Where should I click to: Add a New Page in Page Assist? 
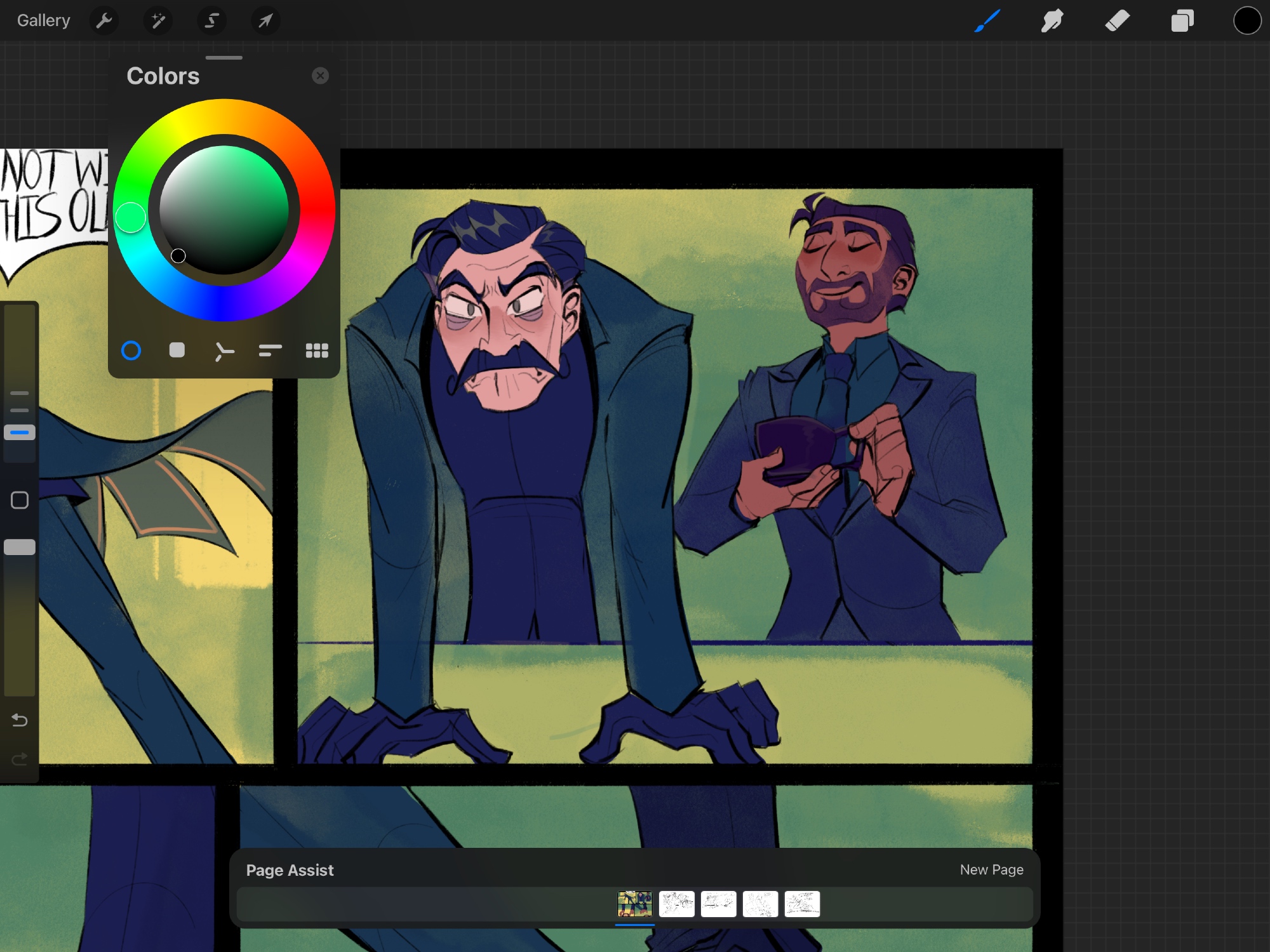click(x=991, y=869)
